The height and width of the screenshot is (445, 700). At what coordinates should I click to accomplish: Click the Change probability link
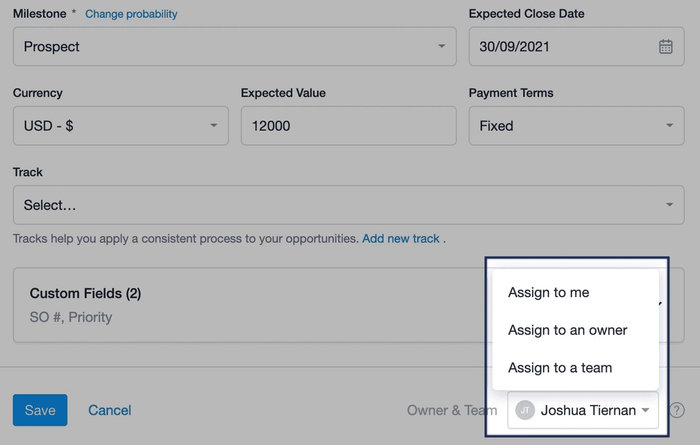[131, 14]
